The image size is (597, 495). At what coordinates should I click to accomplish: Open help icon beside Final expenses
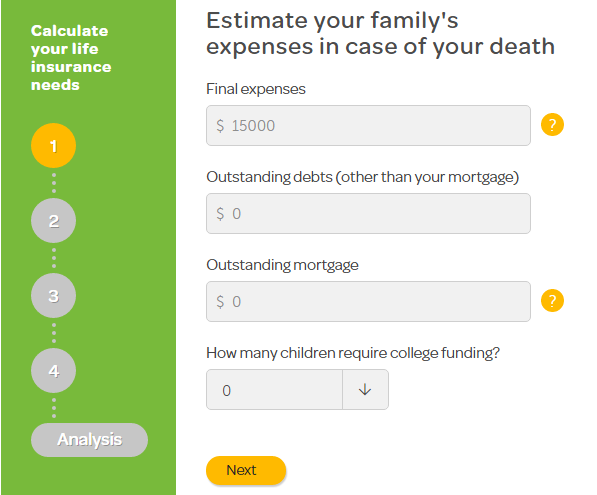[x=552, y=125]
